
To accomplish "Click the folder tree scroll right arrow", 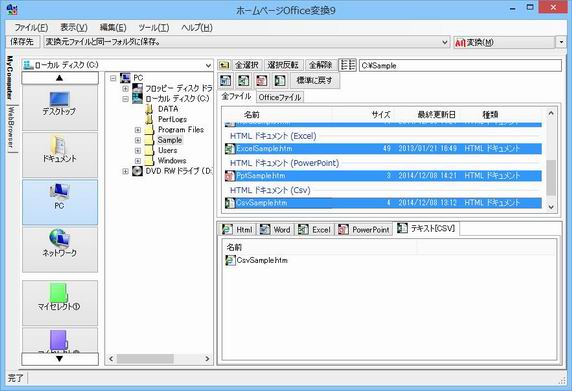I will [207, 359].
